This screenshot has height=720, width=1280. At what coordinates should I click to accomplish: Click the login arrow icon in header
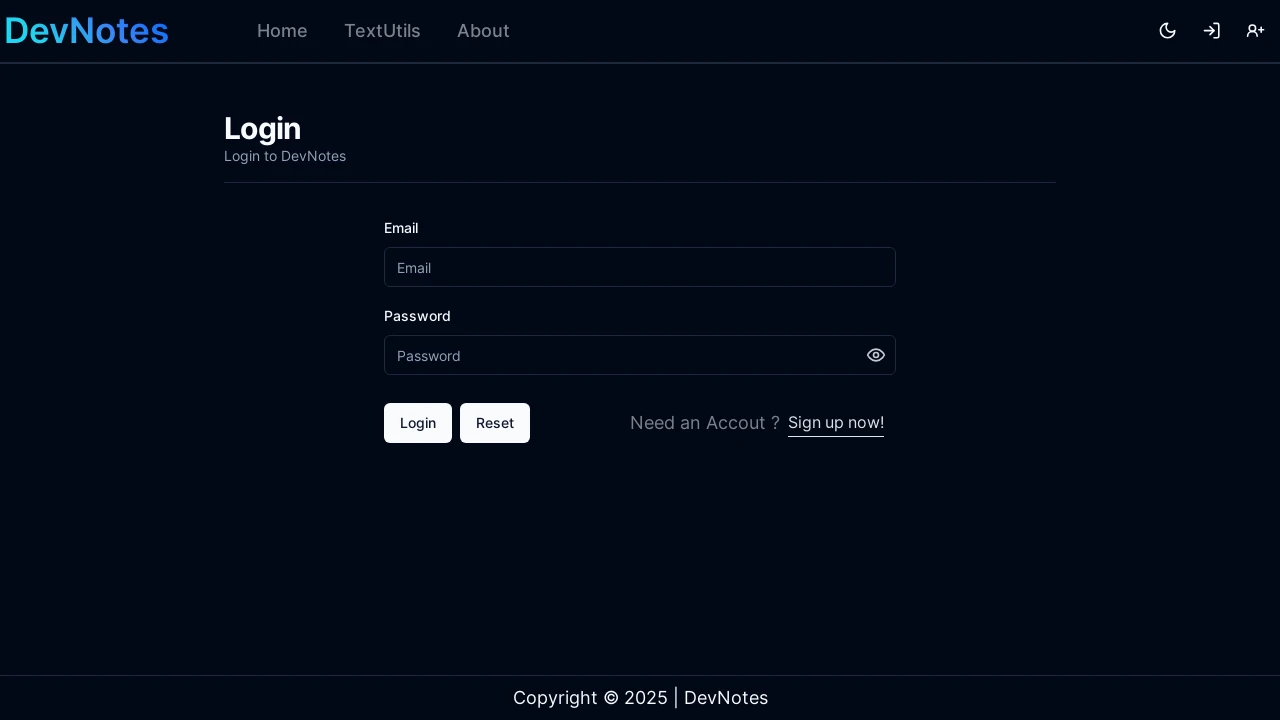[x=1211, y=31]
